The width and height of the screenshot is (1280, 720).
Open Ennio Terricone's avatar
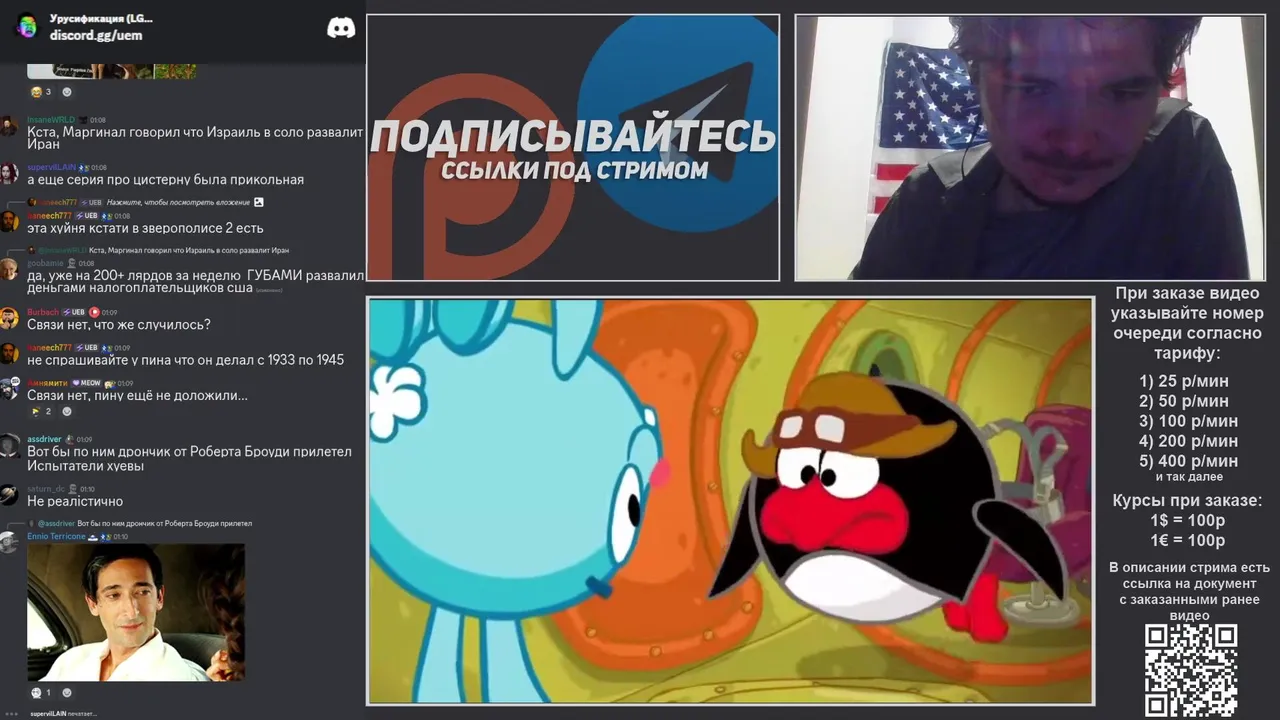tap(9, 542)
